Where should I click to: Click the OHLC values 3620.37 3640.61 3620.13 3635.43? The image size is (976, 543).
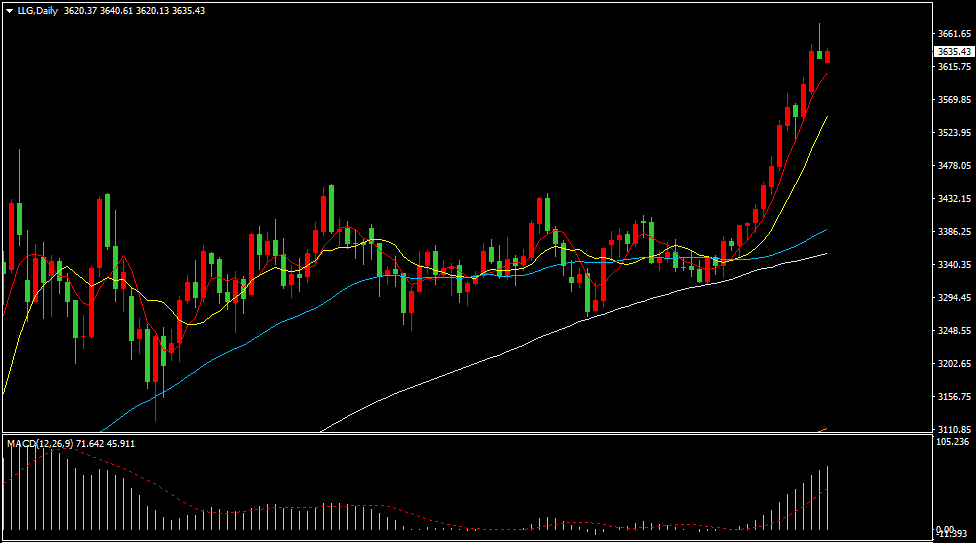coord(134,11)
